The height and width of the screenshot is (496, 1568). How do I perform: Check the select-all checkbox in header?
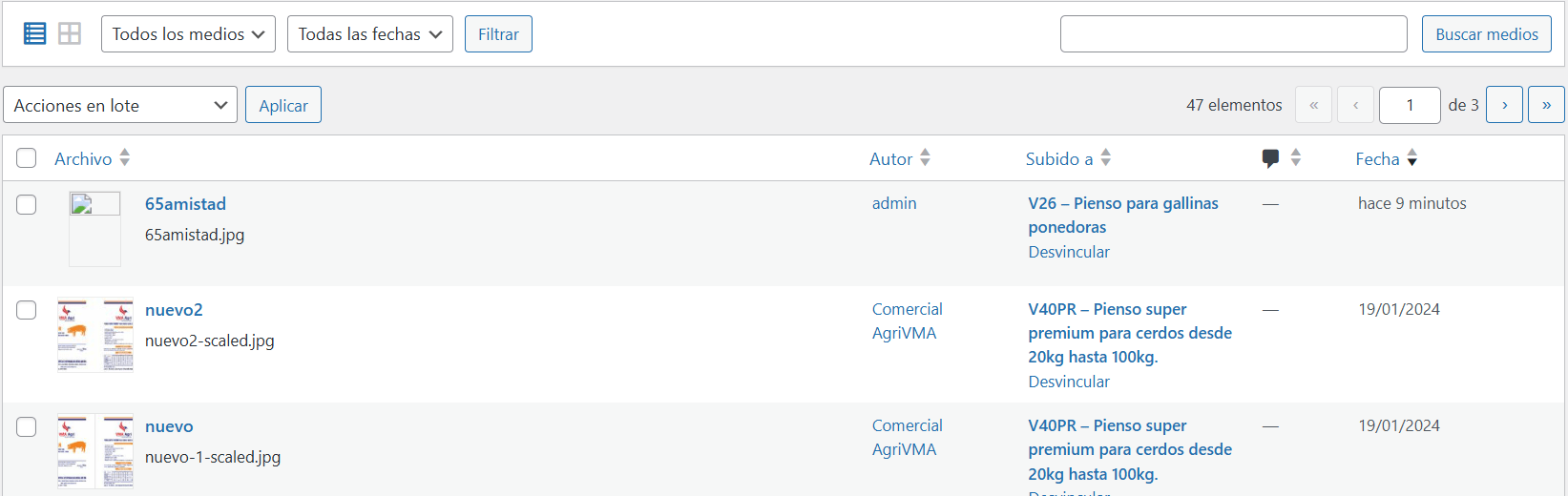27,158
